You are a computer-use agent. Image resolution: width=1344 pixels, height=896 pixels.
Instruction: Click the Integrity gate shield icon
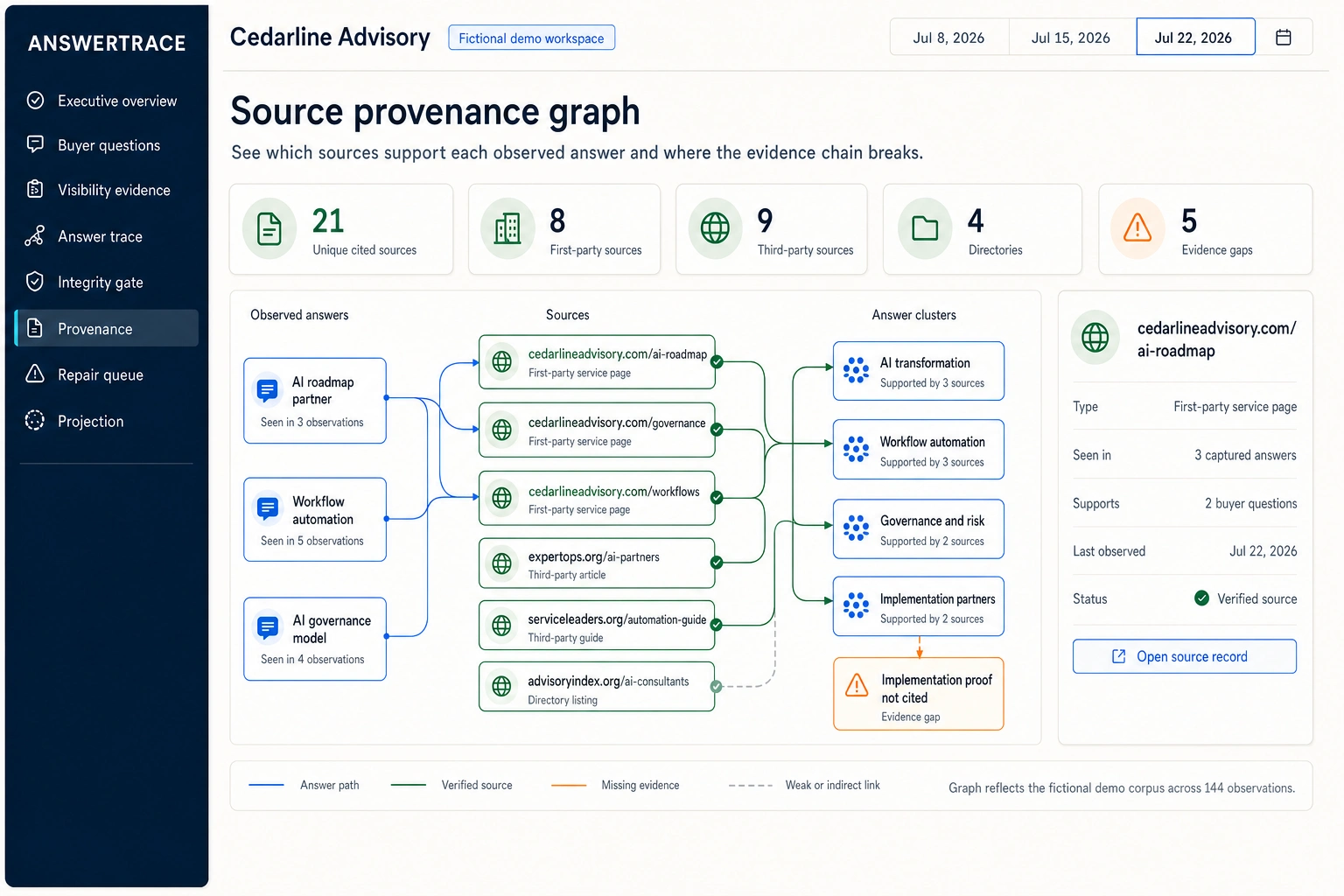(35, 281)
